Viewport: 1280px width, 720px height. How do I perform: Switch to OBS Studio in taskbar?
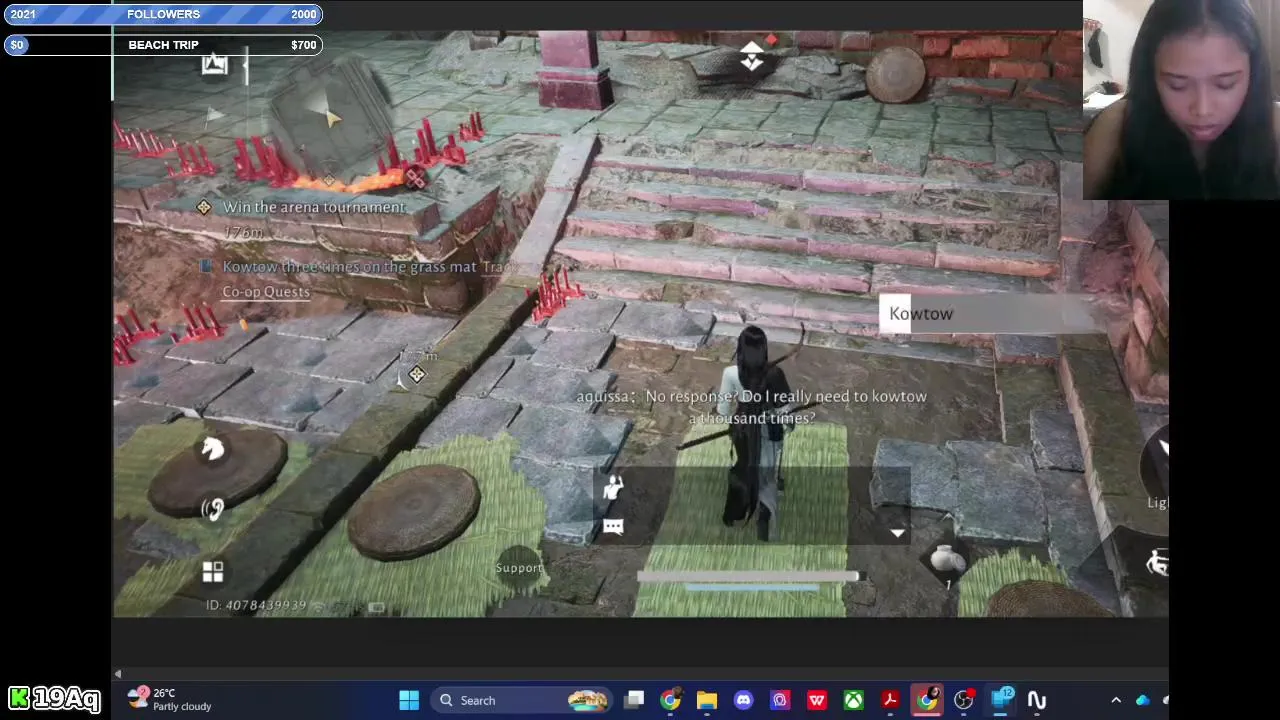pos(964,700)
